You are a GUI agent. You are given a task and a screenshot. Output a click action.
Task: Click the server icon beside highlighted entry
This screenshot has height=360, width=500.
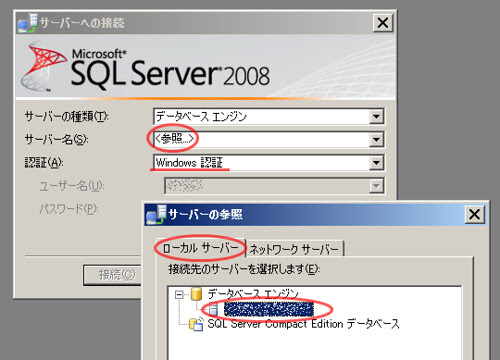pyautogui.click(x=213, y=310)
